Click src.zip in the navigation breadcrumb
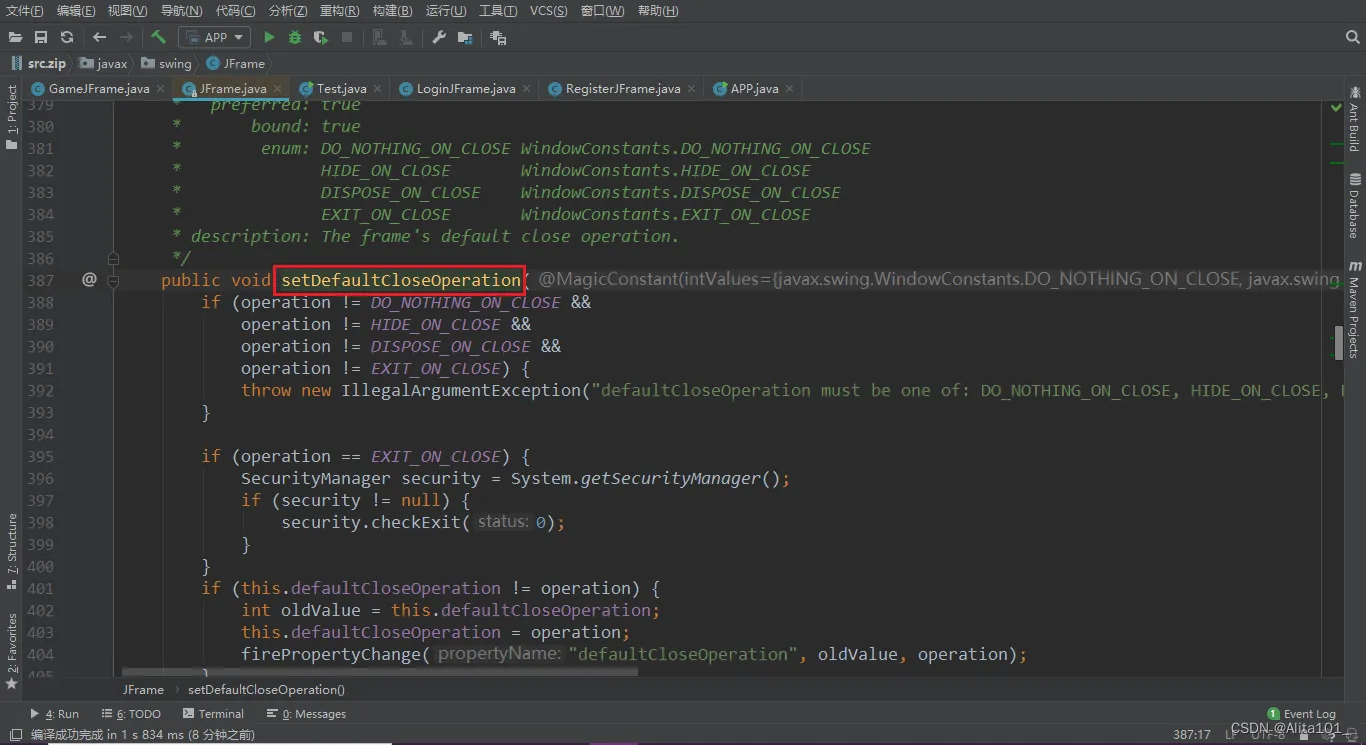This screenshot has width=1366, height=745. click(x=38, y=63)
